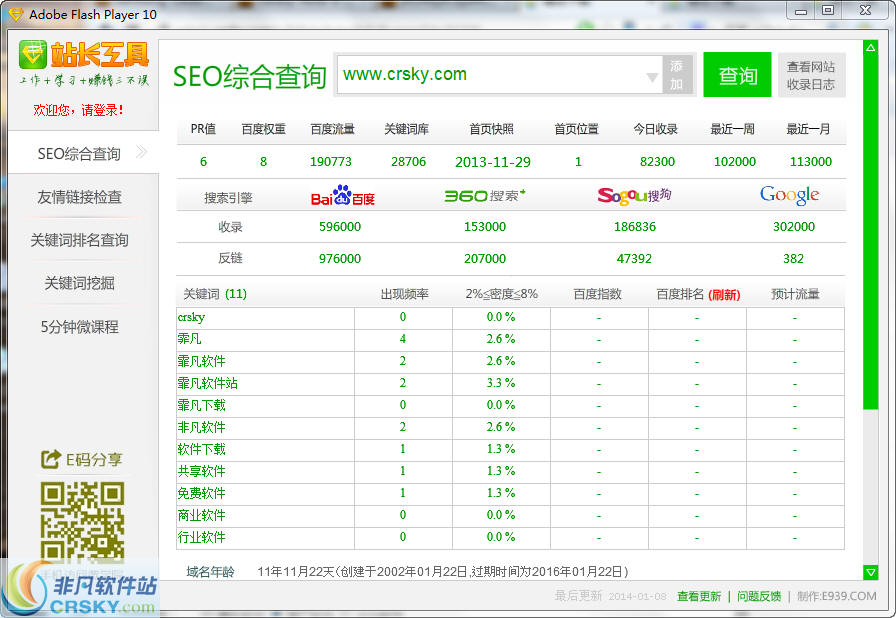Switch to 关键词挖掘 tab
Screen dimensions: 896x618
(x=79, y=283)
